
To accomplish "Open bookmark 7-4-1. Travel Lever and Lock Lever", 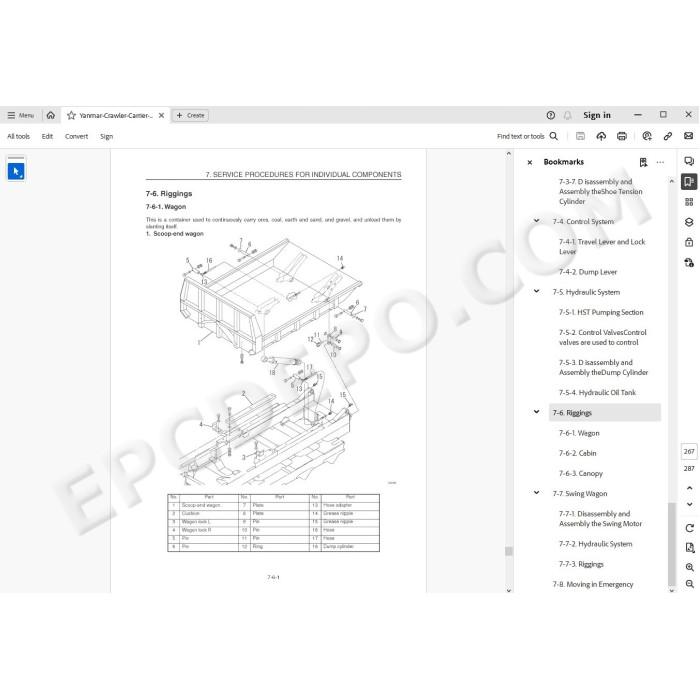I will pos(602,246).
